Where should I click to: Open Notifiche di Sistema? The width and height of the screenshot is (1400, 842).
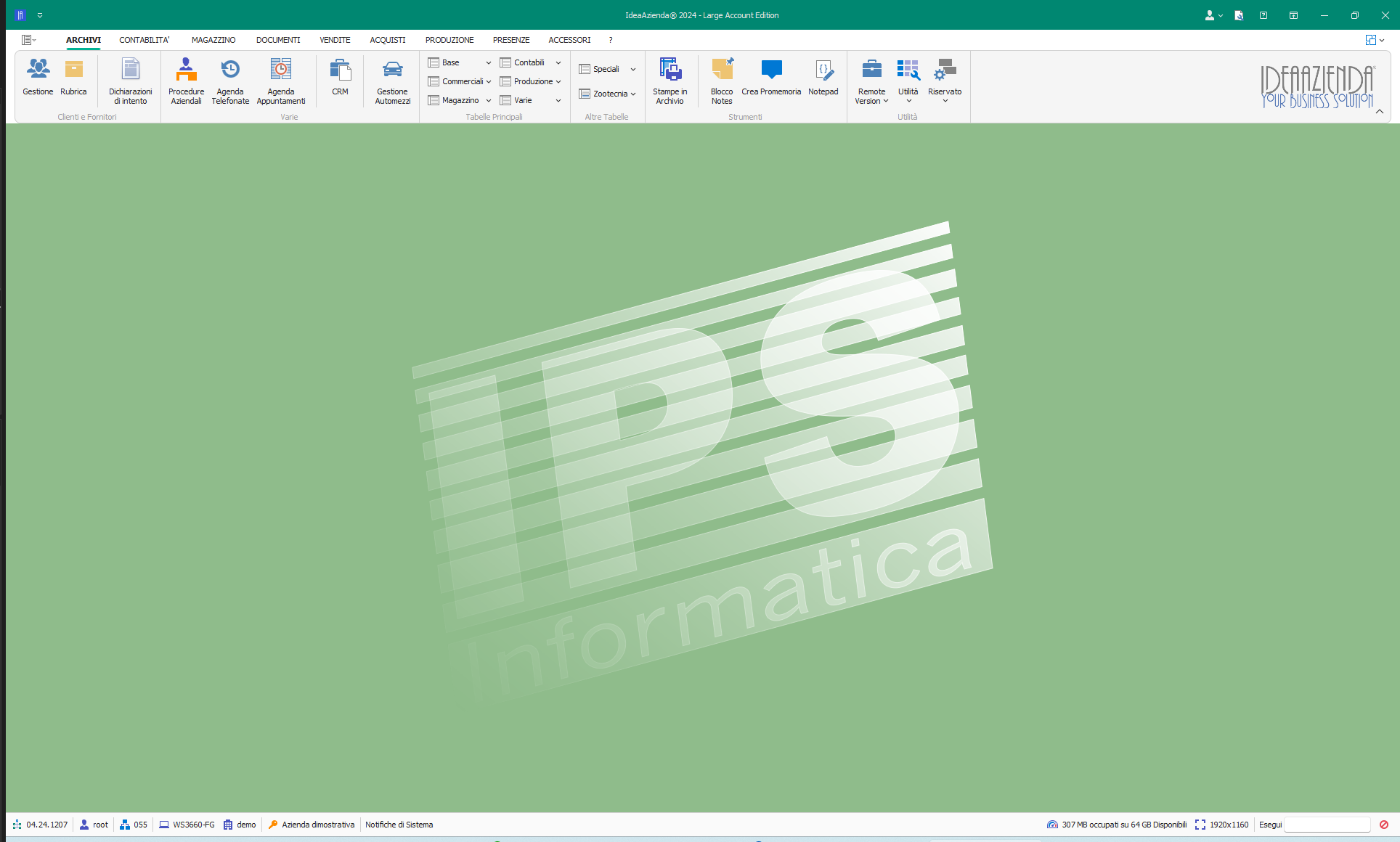(399, 825)
